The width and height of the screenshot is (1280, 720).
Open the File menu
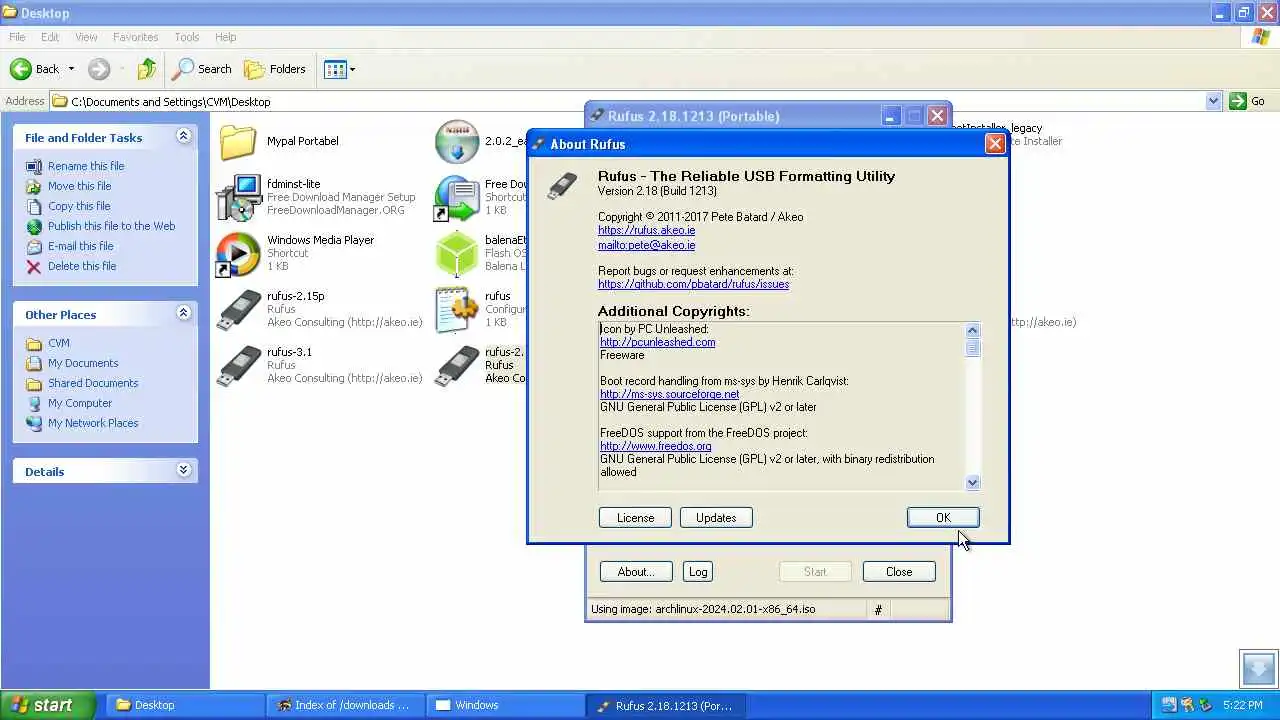[x=17, y=37]
